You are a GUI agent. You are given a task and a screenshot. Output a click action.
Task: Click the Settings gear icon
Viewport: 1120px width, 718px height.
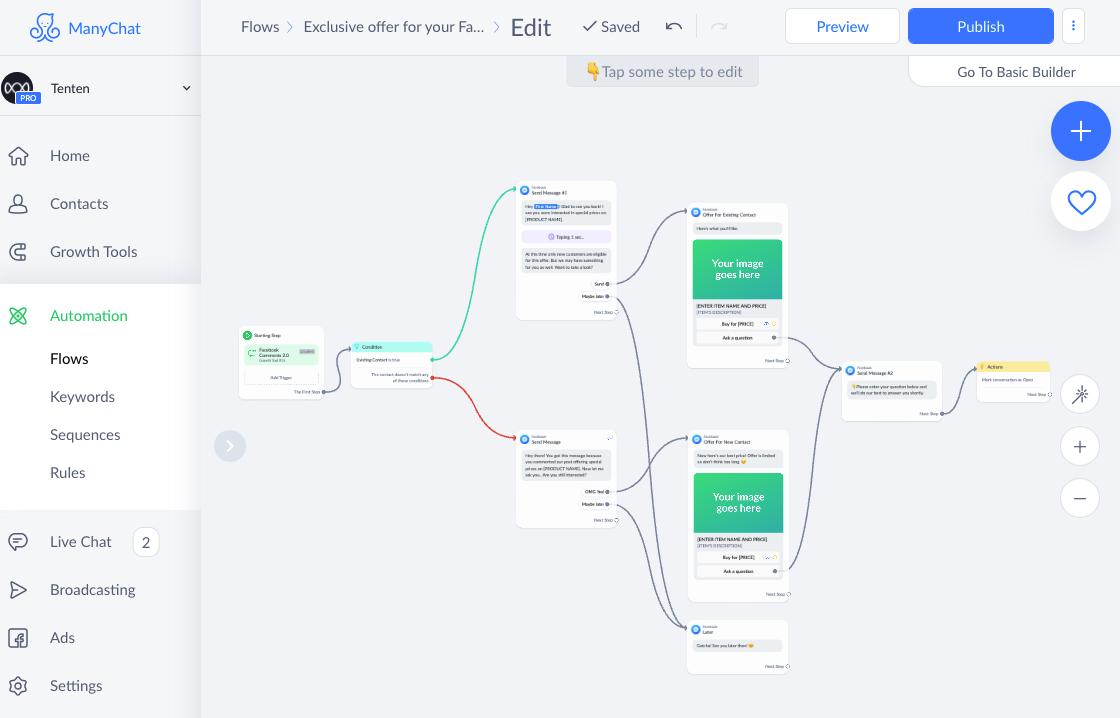point(18,686)
